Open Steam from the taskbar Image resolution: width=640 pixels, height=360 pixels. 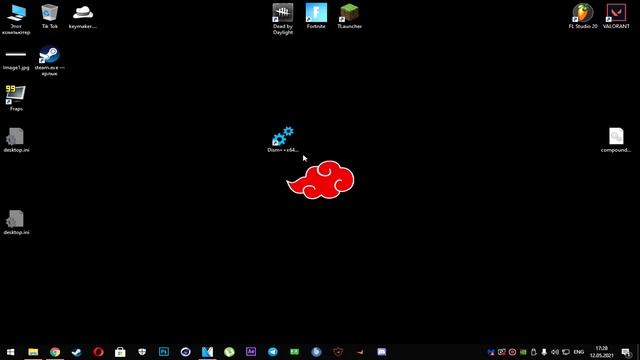[x=77, y=352]
